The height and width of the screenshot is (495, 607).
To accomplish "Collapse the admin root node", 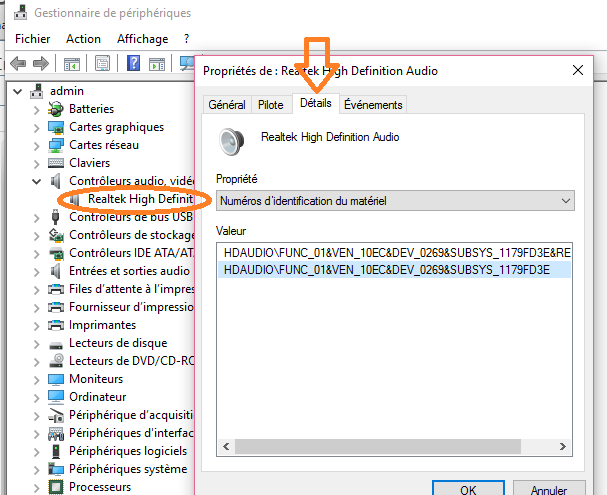I will pyautogui.click(x=17, y=92).
